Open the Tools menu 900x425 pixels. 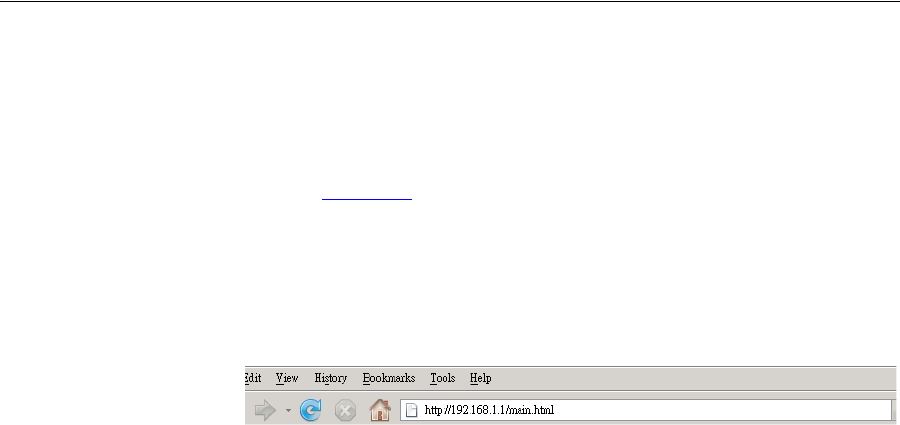pyautogui.click(x=443, y=378)
